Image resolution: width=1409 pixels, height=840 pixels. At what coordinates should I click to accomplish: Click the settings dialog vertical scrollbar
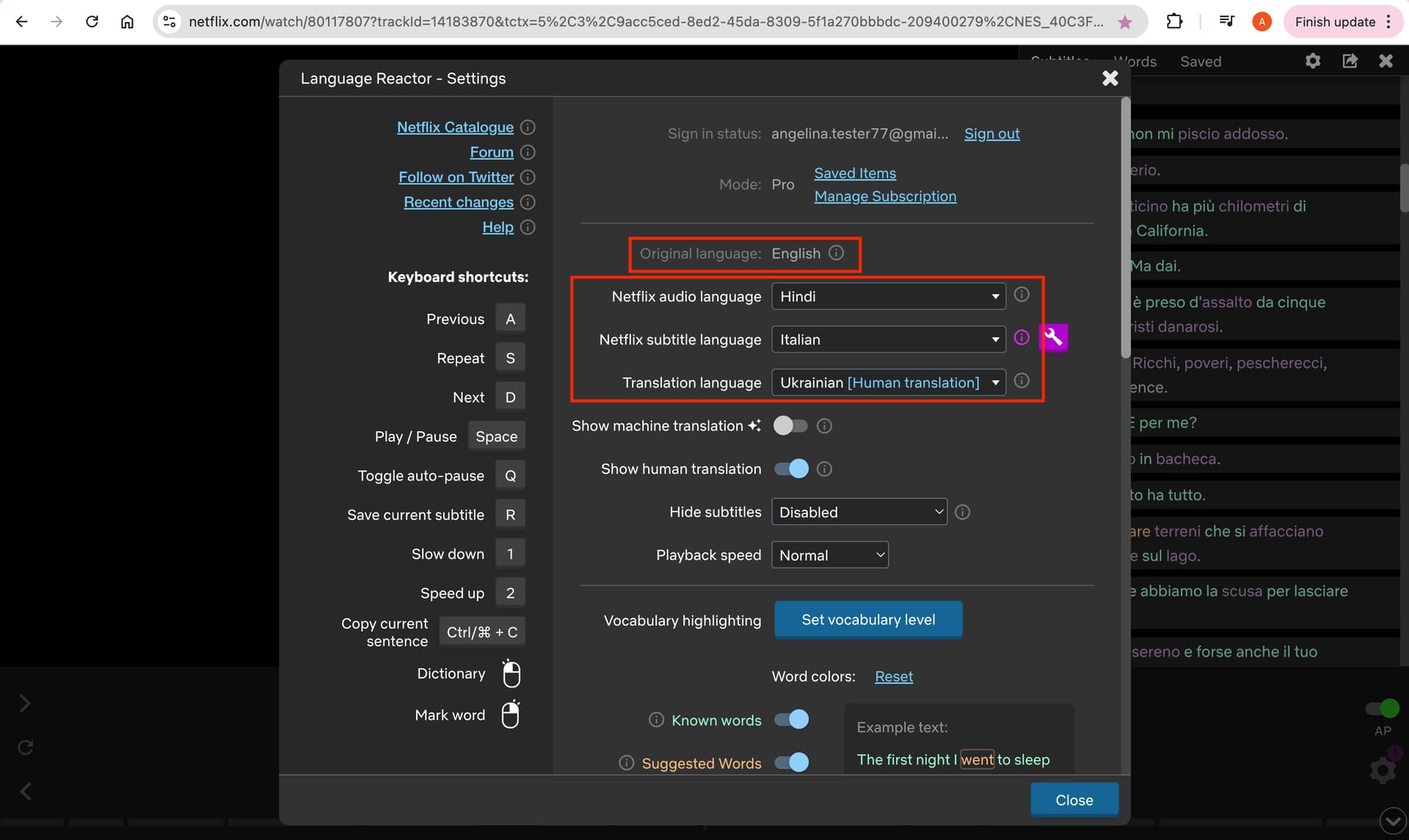1126,227
